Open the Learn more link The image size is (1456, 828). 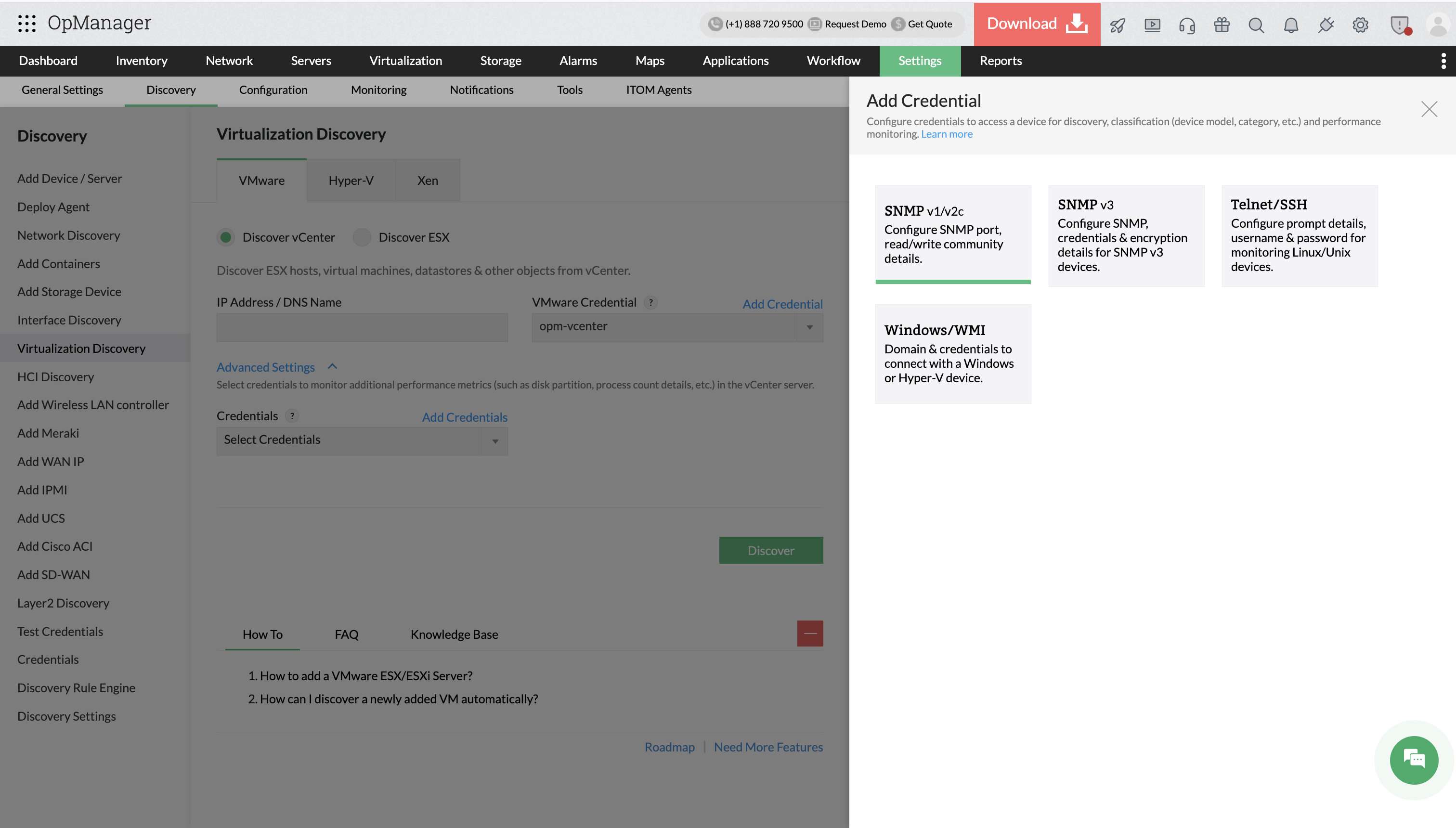pyautogui.click(x=947, y=134)
